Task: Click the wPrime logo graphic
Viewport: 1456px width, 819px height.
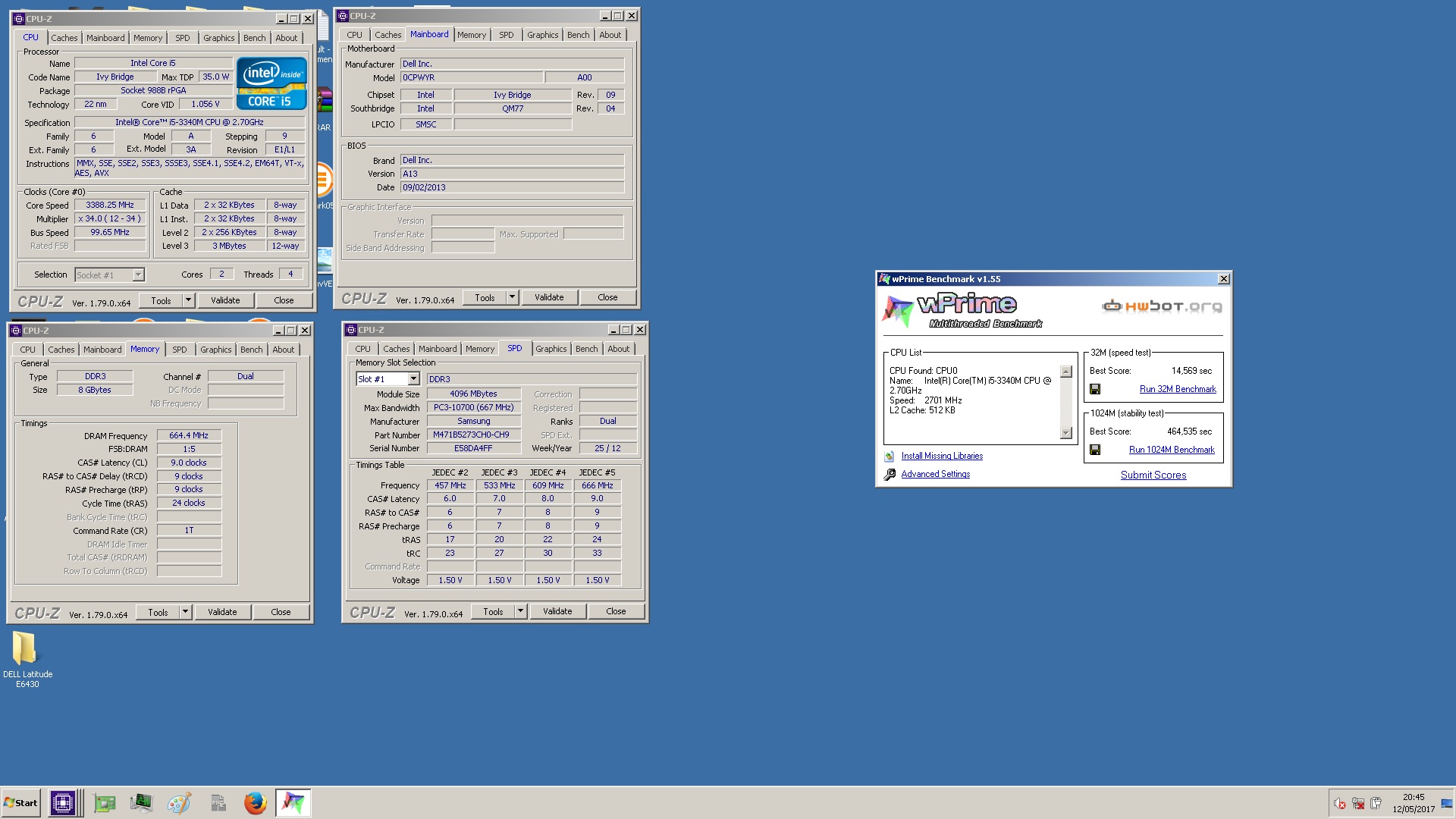Action: pyautogui.click(x=963, y=311)
